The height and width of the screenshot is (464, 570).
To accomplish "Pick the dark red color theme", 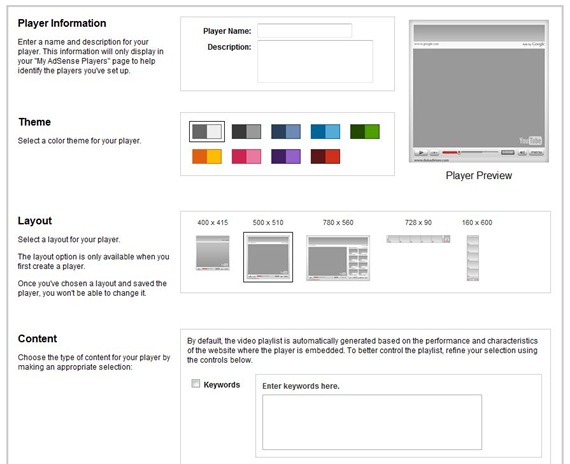I will tap(325, 156).
